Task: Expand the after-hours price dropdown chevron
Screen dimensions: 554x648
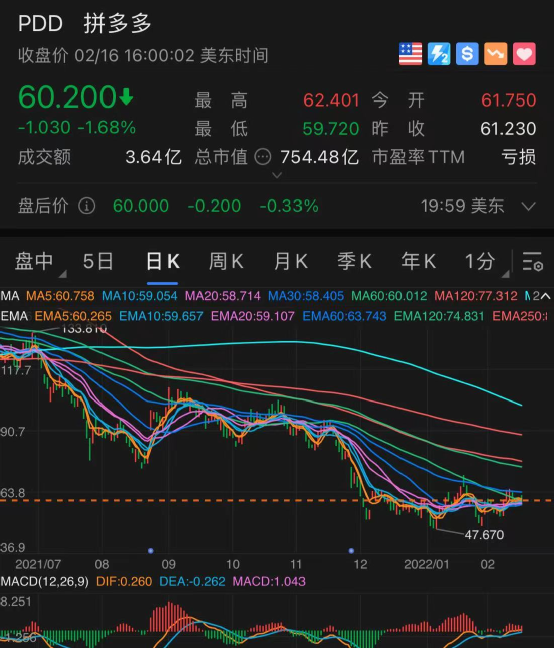Action: point(529,206)
